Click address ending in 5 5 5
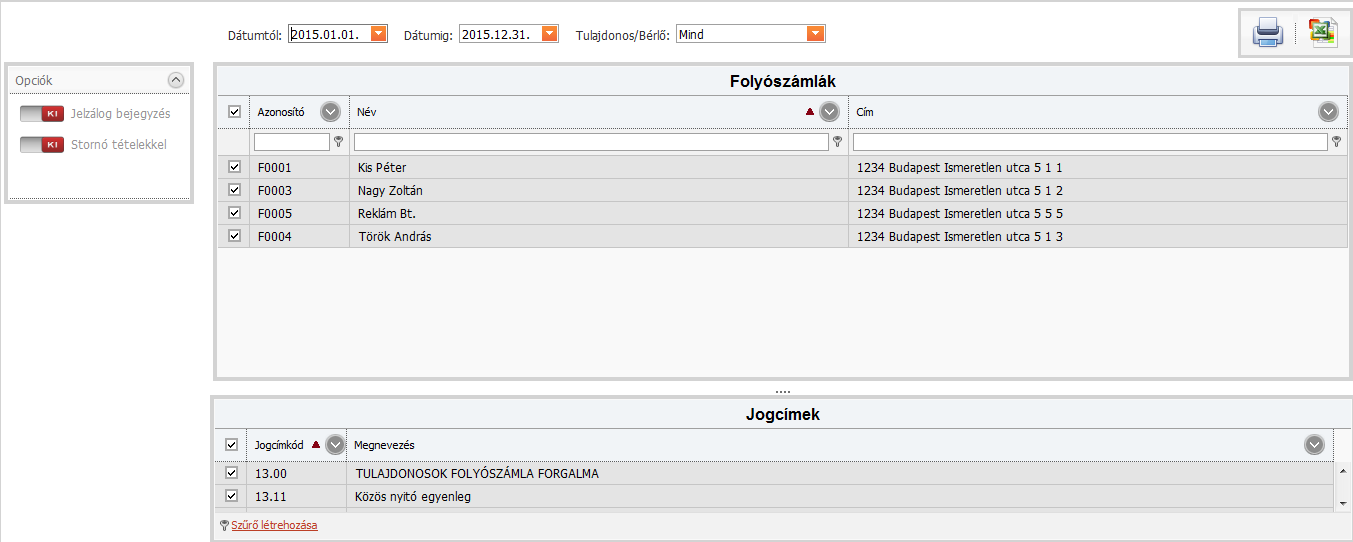 (x=960, y=213)
